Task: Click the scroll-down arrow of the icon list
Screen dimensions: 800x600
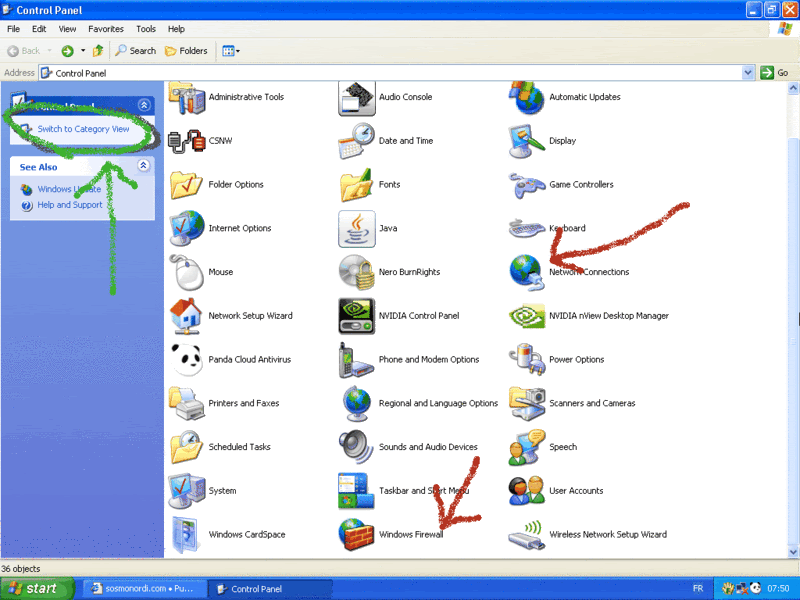Action: 793,552
